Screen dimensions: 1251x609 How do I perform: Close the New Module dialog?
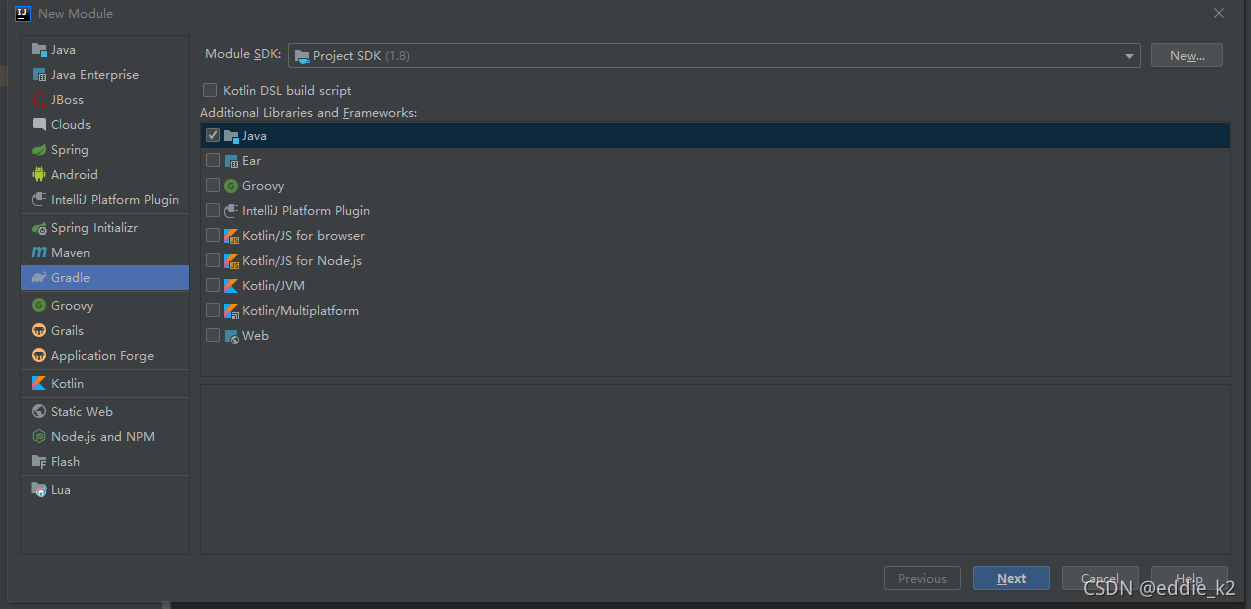pyautogui.click(x=1218, y=13)
